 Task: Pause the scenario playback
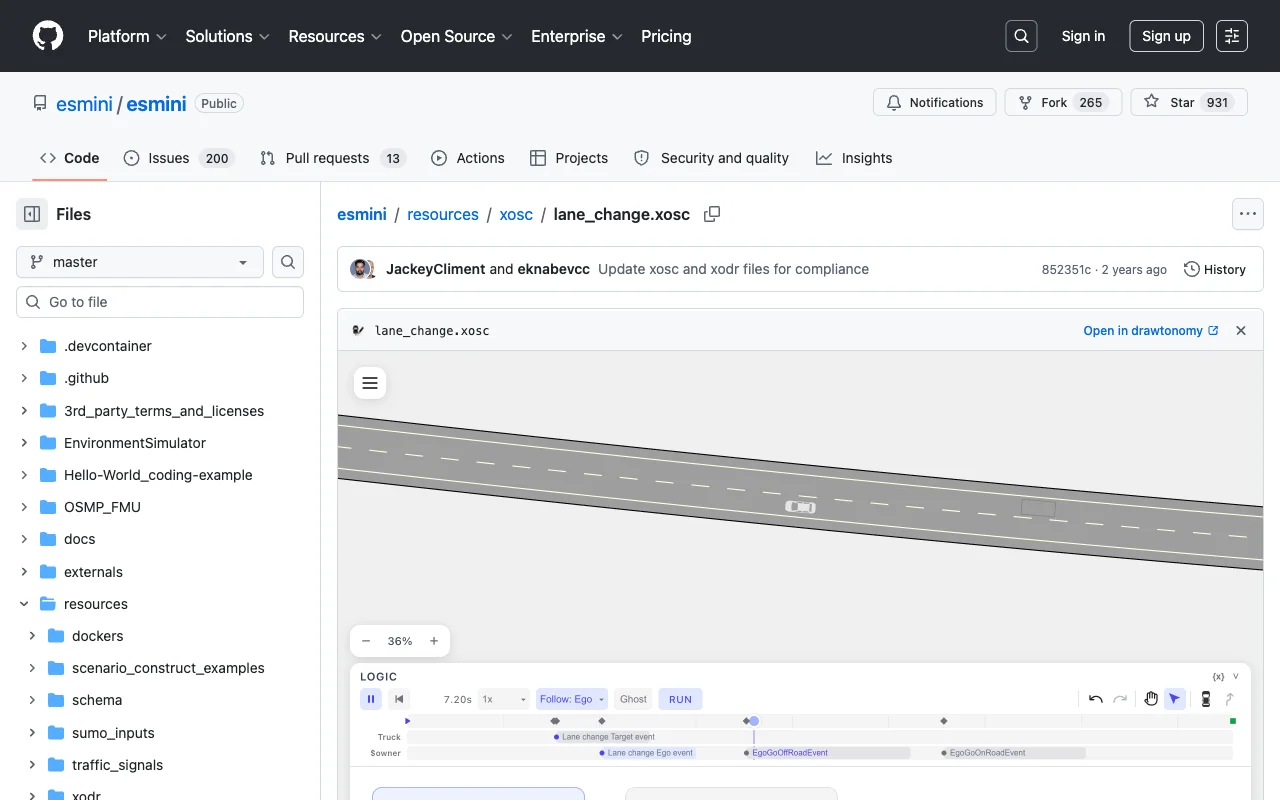click(x=371, y=699)
